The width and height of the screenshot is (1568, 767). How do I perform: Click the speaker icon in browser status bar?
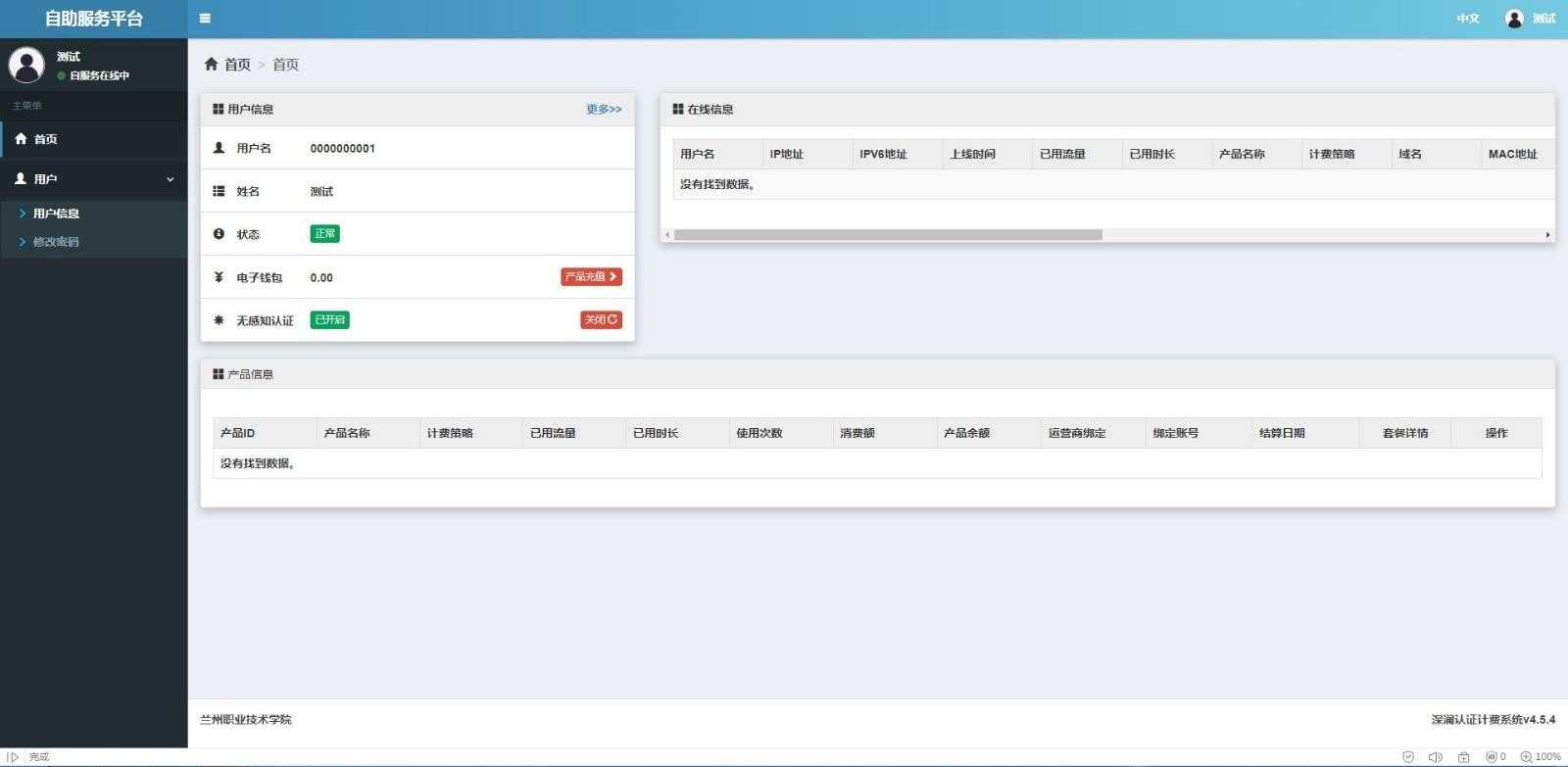pos(1436,757)
